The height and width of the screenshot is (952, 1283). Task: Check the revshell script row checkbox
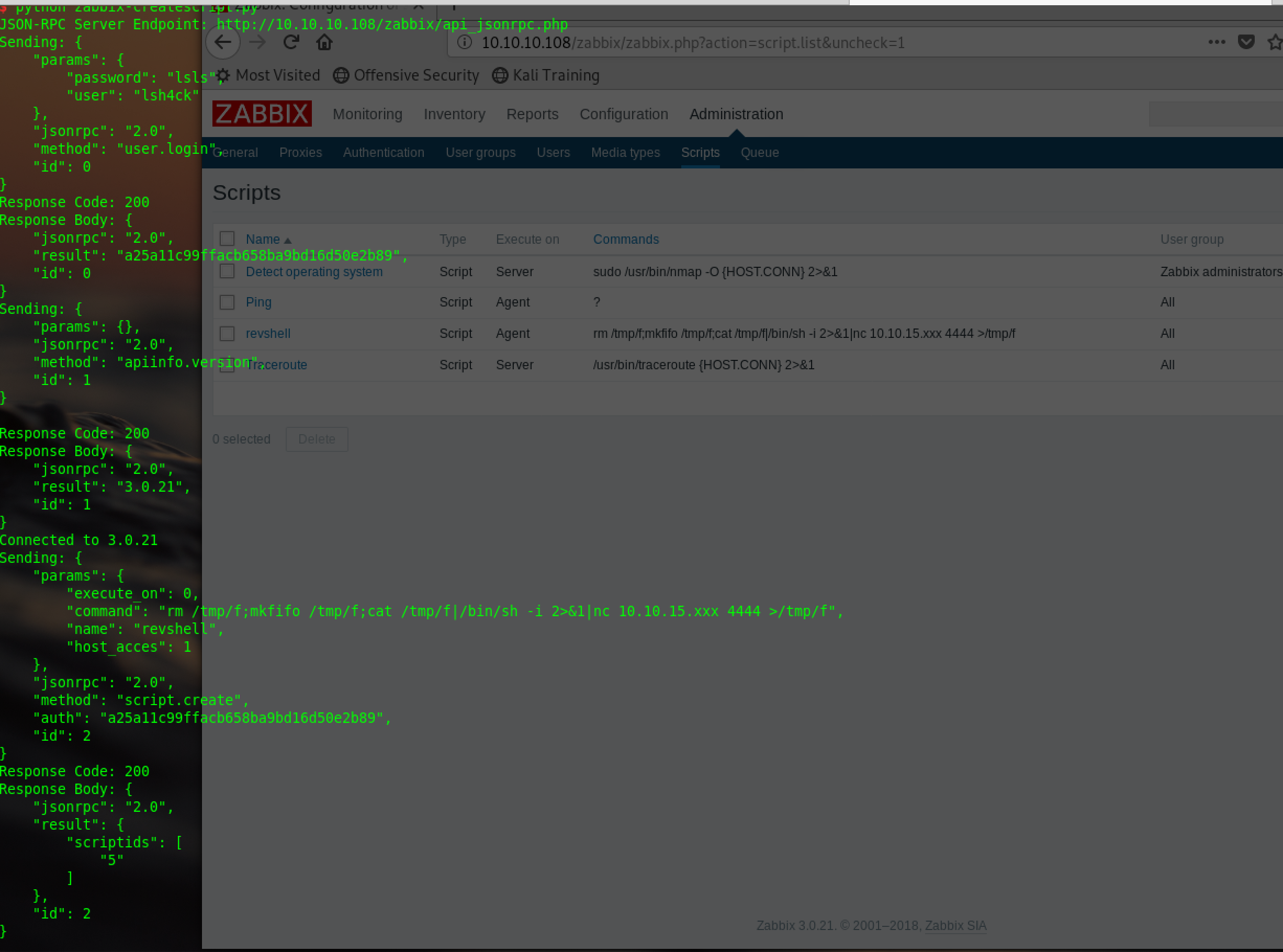coord(227,333)
